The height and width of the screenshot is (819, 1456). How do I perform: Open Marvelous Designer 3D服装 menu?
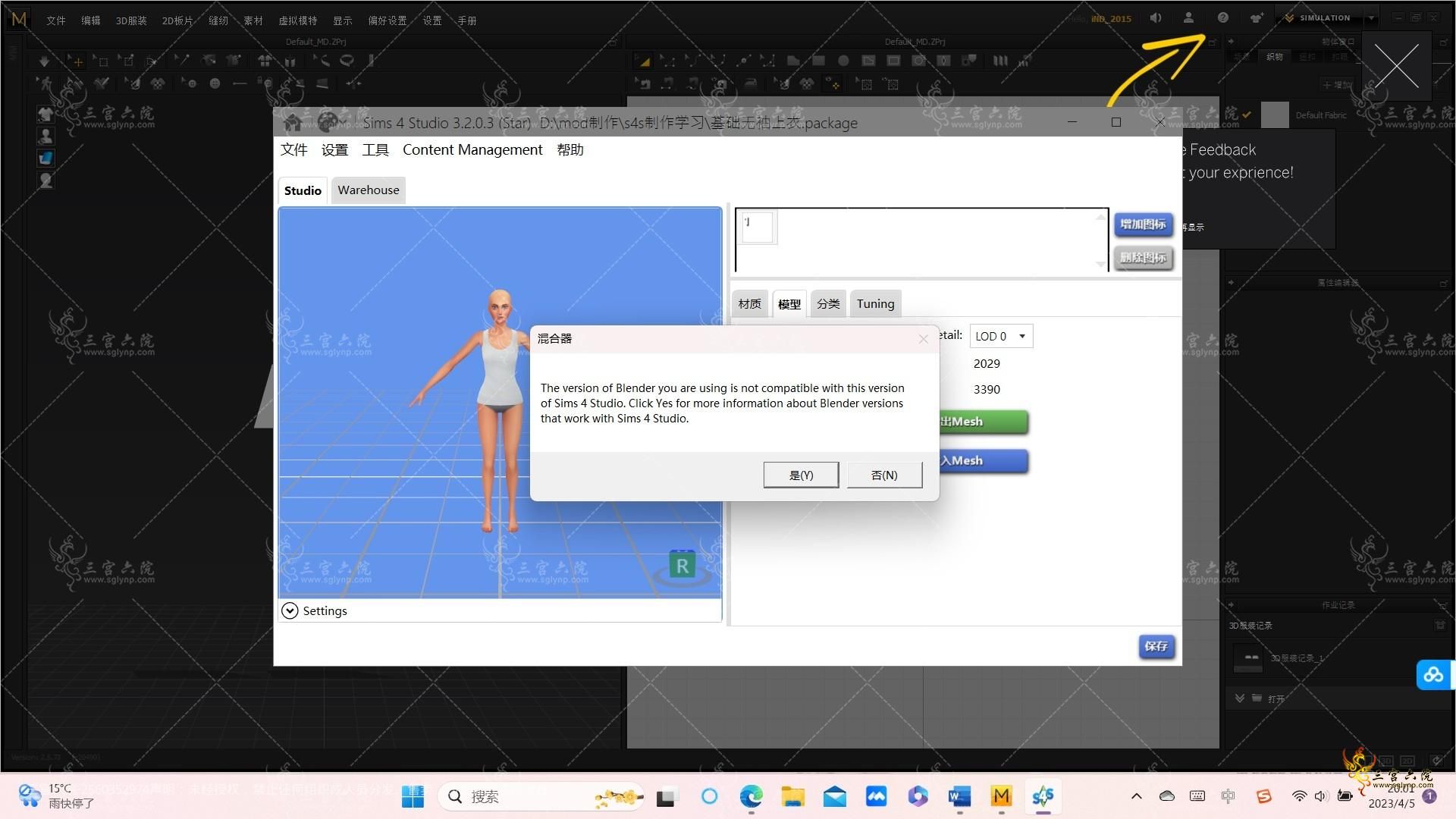(x=131, y=20)
